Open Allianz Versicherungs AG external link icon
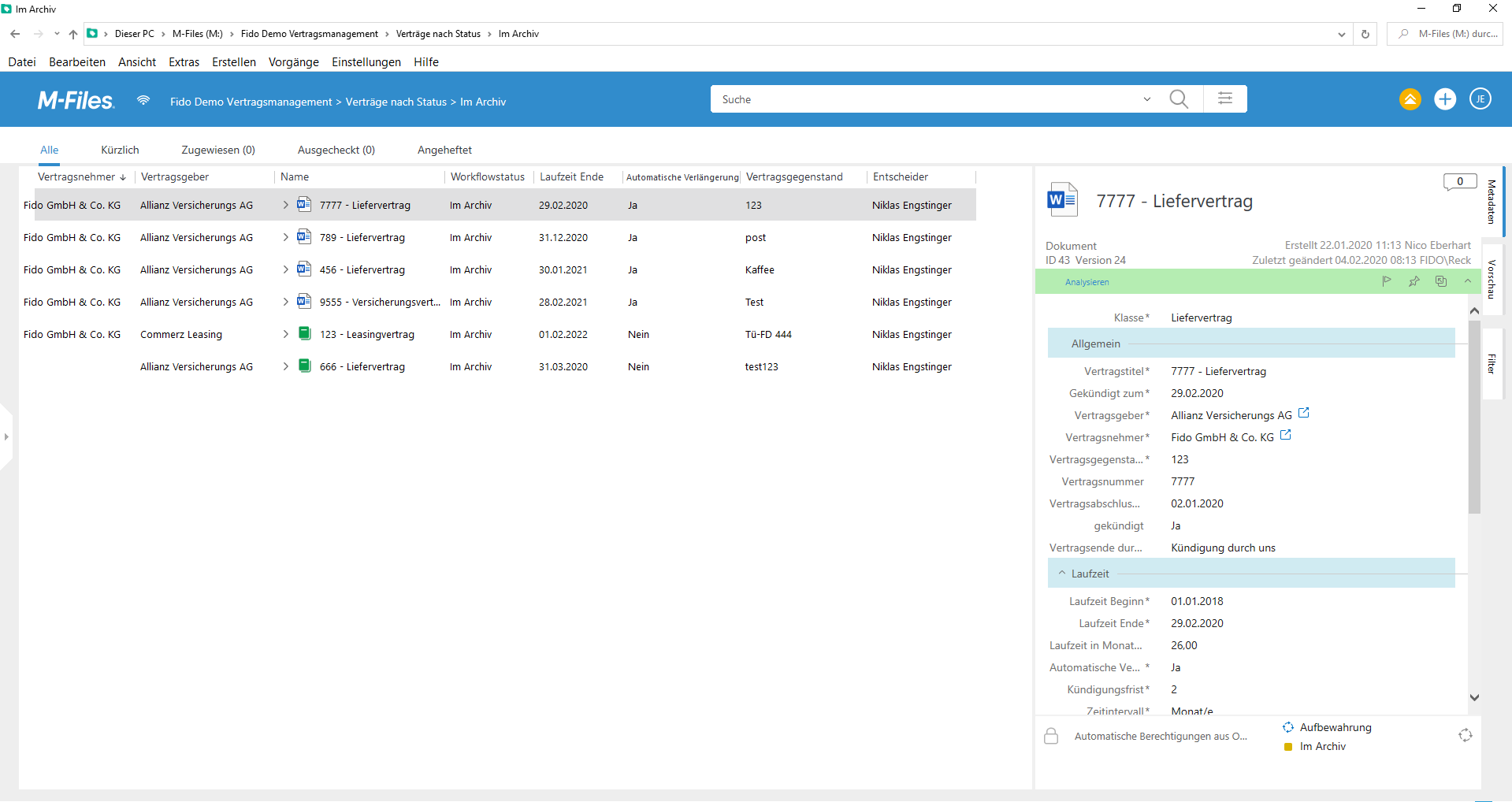1512x802 pixels. click(x=1303, y=413)
